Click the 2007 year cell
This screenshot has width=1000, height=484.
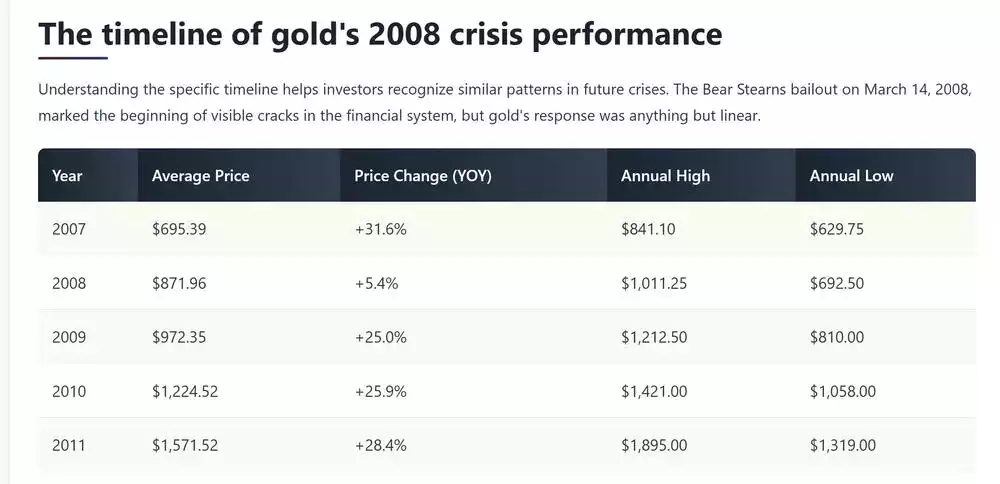pyautogui.click(x=69, y=229)
